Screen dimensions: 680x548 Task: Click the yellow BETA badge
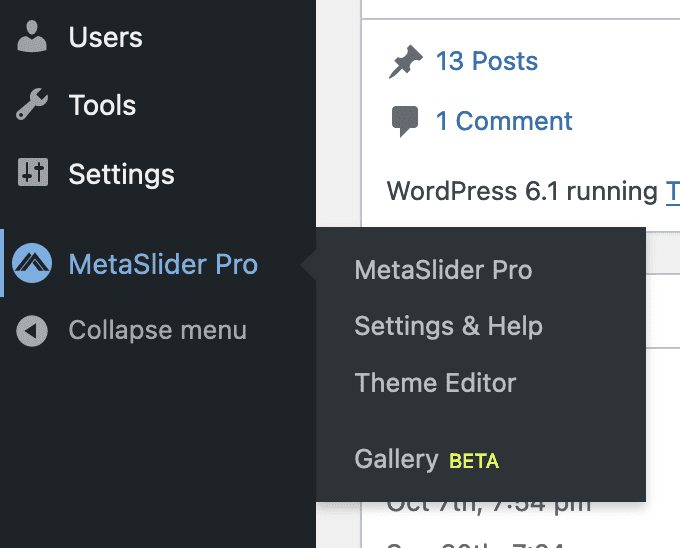[474, 461]
